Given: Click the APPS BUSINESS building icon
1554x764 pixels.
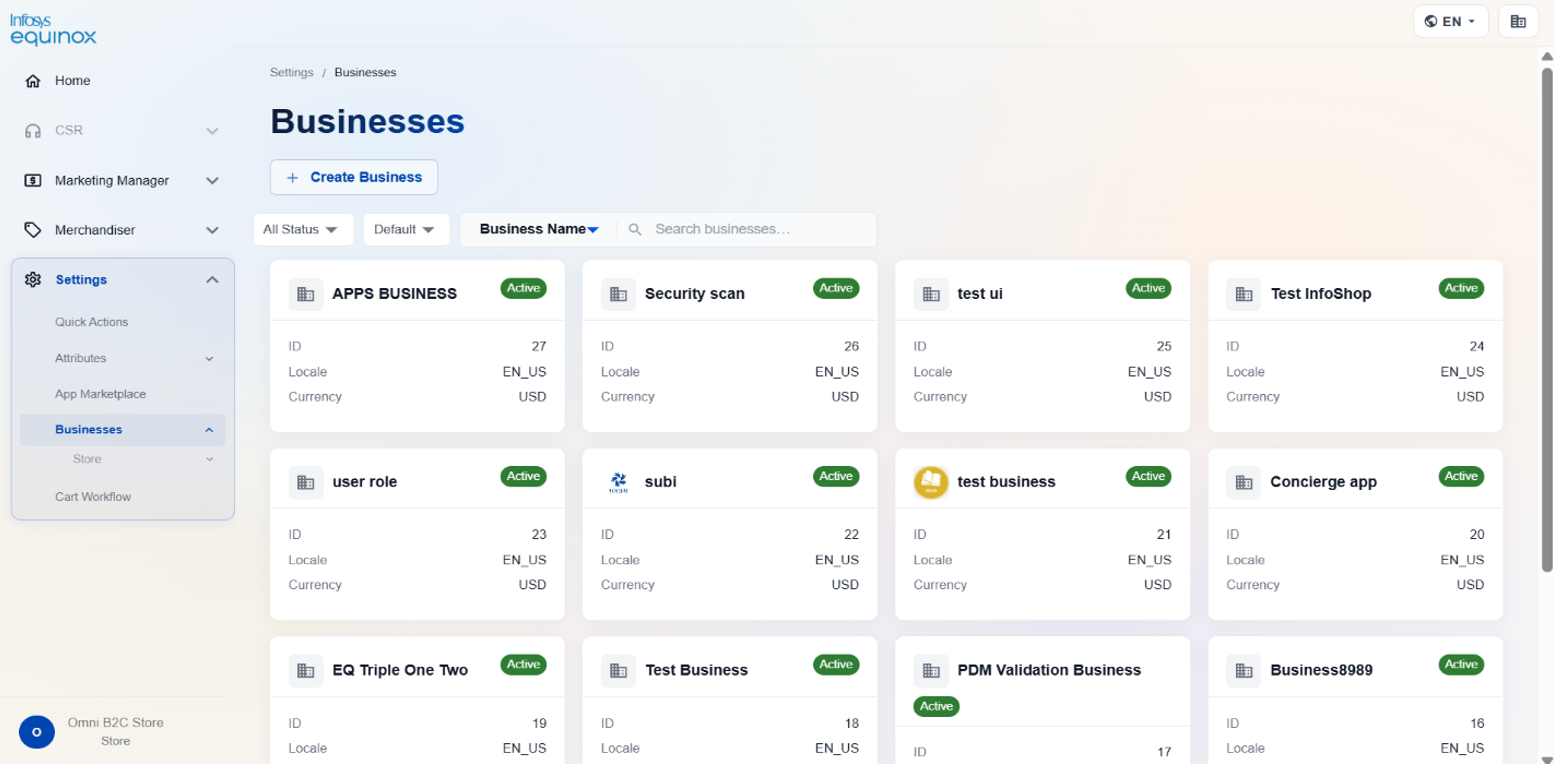Looking at the screenshot, I should click(306, 294).
